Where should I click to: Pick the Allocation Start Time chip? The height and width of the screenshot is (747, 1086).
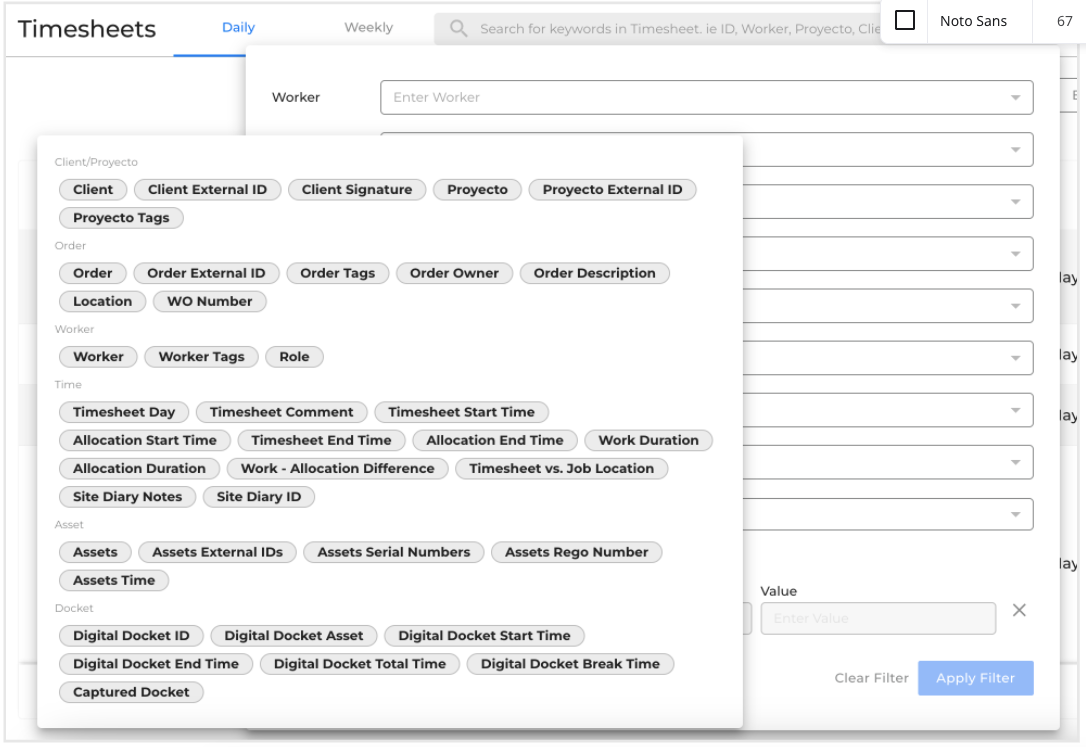coord(145,441)
